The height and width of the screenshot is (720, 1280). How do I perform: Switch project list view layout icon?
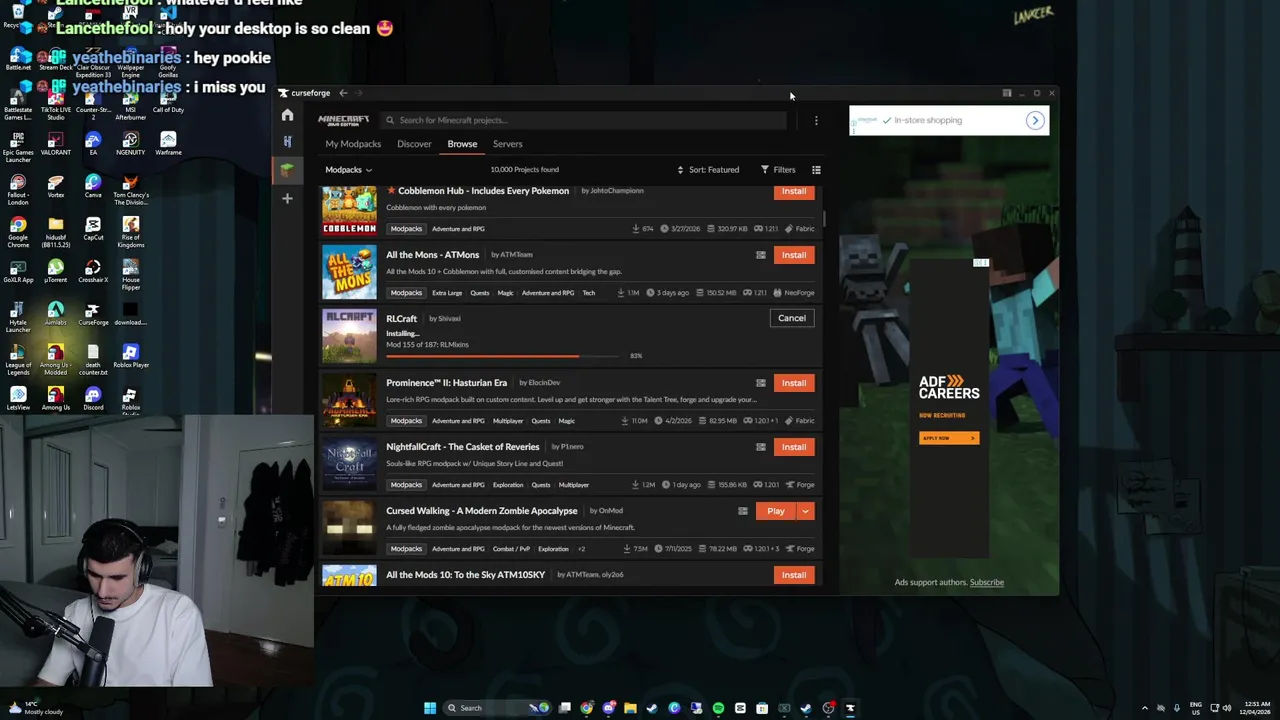click(x=816, y=170)
